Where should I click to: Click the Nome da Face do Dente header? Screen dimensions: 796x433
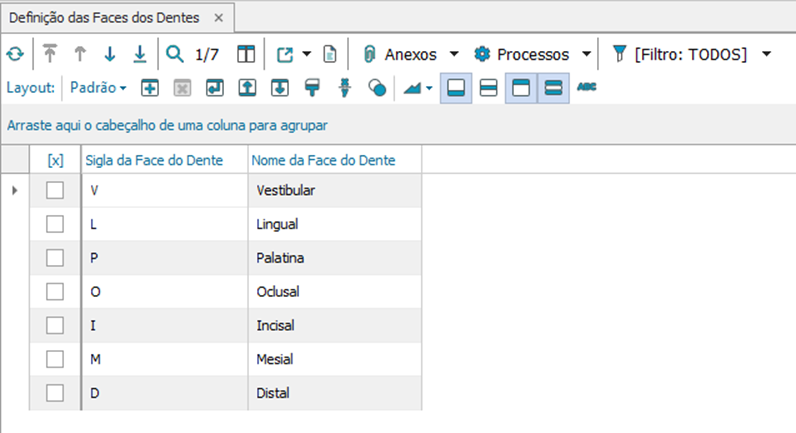click(x=323, y=160)
